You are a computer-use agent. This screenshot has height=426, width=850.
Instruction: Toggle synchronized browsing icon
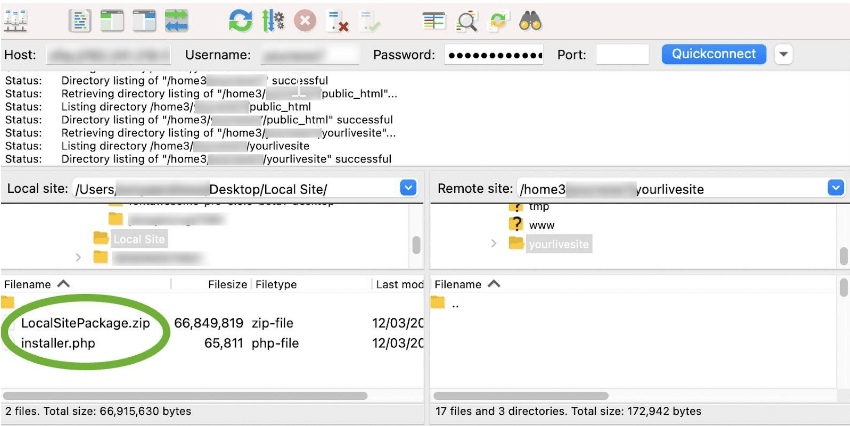[498, 21]
